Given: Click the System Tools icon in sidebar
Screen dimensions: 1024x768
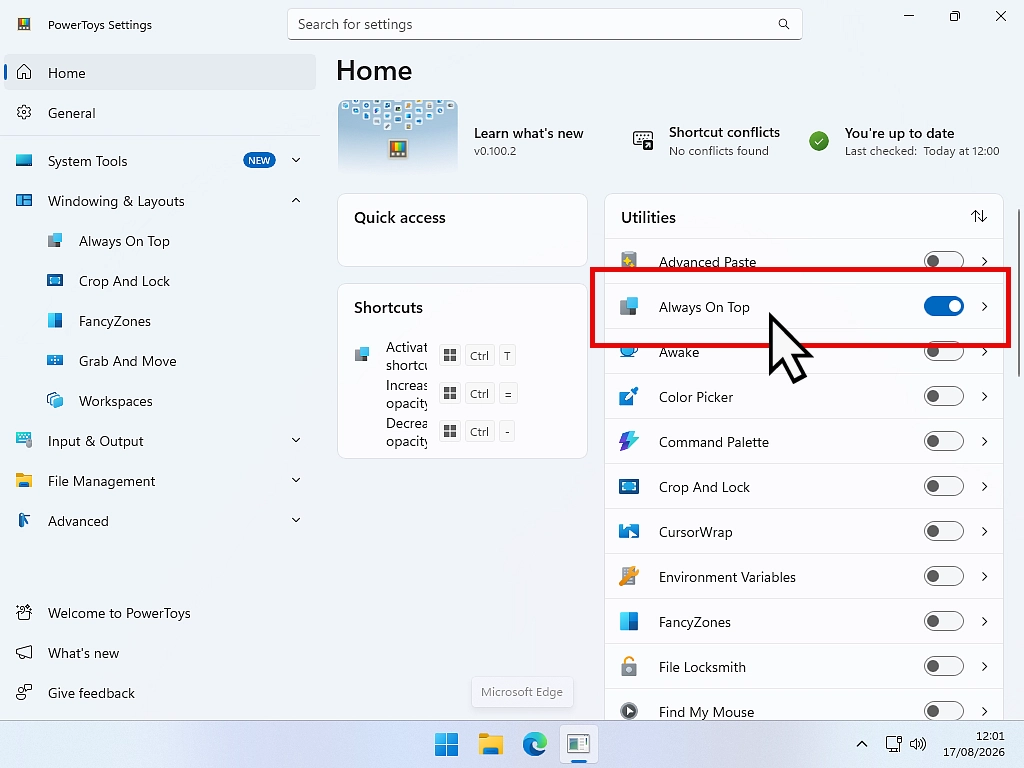Looking at the screenshot, I should click(24, 161).
